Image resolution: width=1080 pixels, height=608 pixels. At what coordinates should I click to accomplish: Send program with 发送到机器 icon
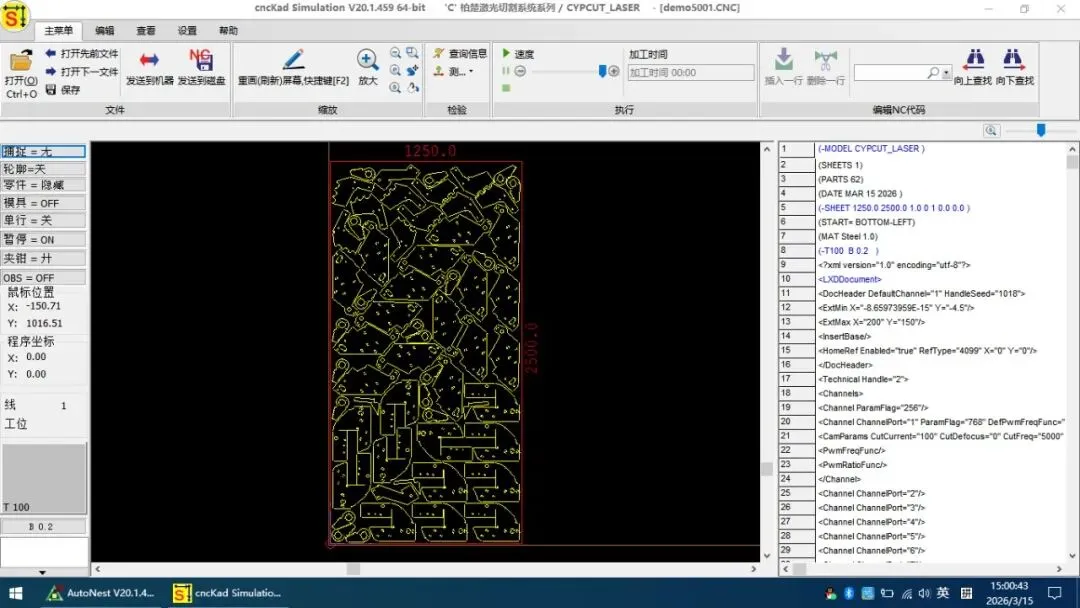(x=149, y=60)
